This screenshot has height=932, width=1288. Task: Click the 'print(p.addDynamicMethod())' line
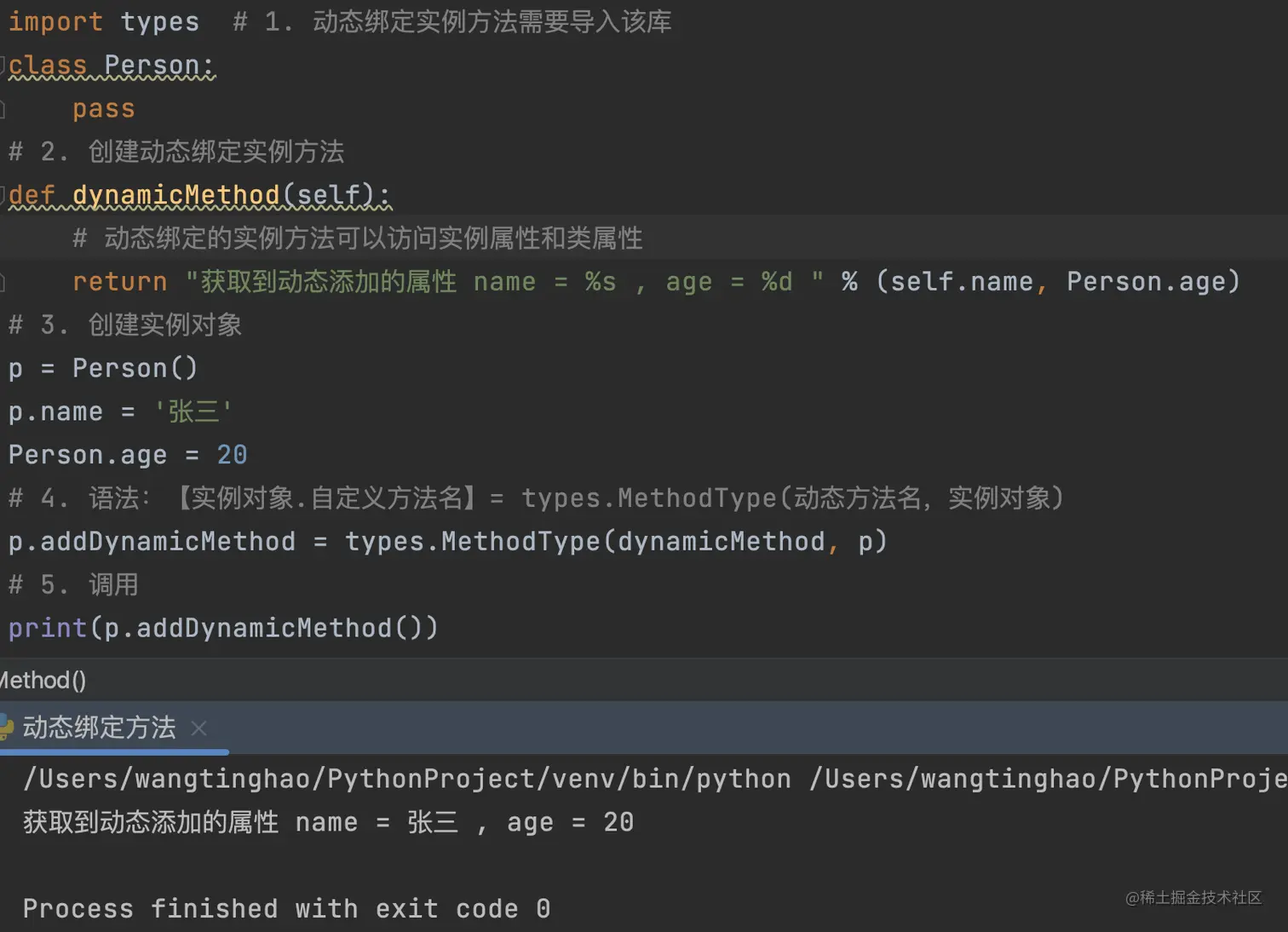click(223, 628)
